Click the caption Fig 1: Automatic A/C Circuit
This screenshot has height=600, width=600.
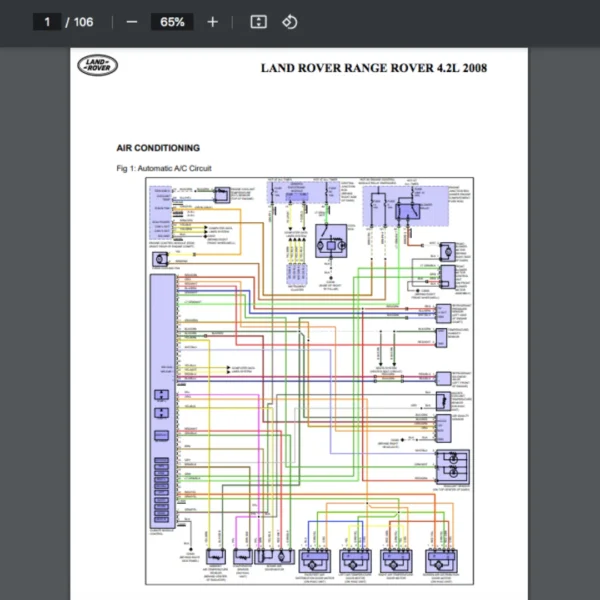click(164, 168)
